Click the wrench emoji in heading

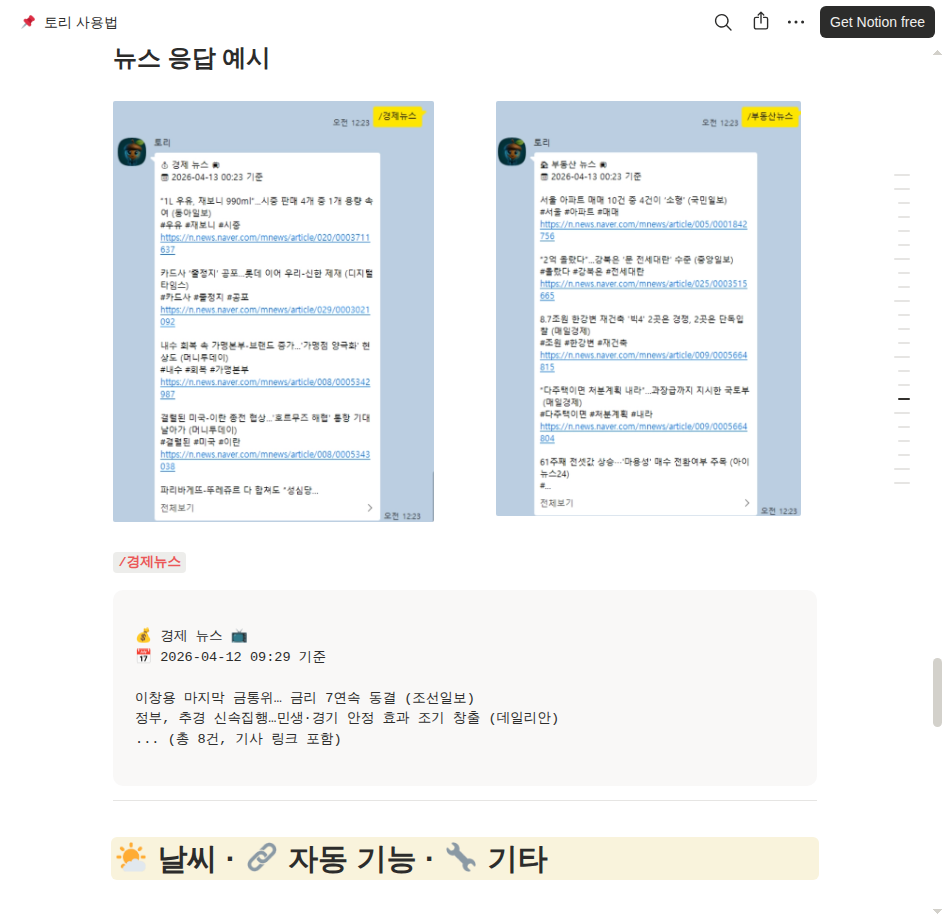click(461, 858)
